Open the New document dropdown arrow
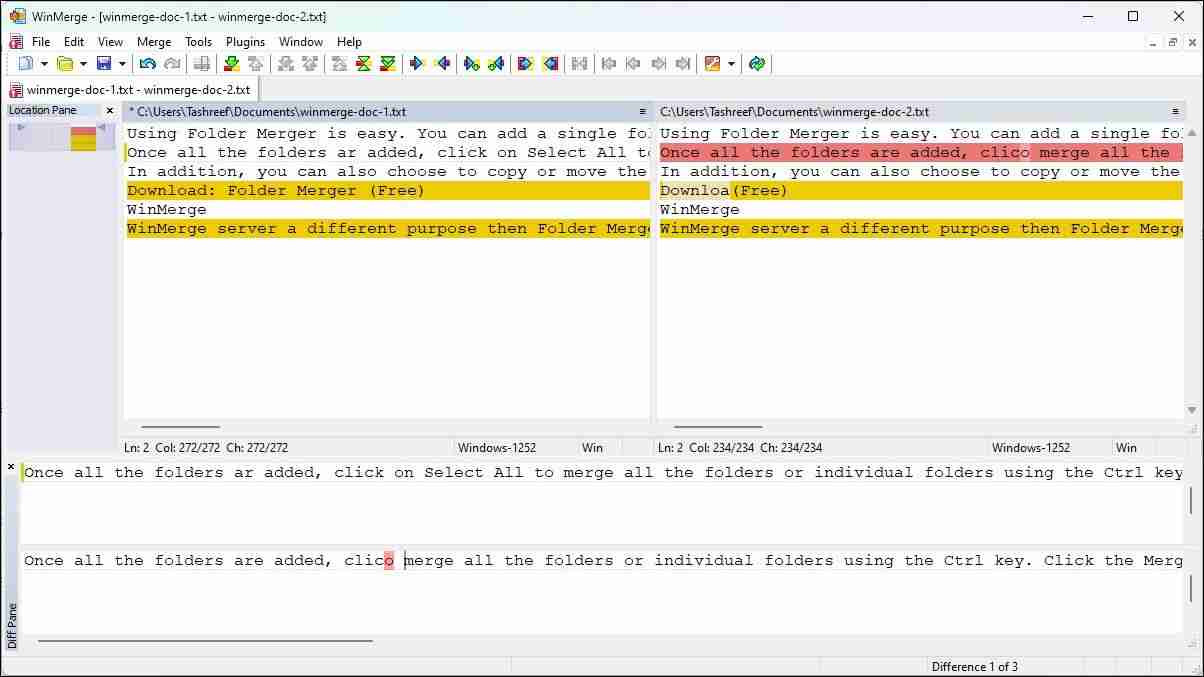This screenshot has height=677, width=1204. tap(42, 64)
